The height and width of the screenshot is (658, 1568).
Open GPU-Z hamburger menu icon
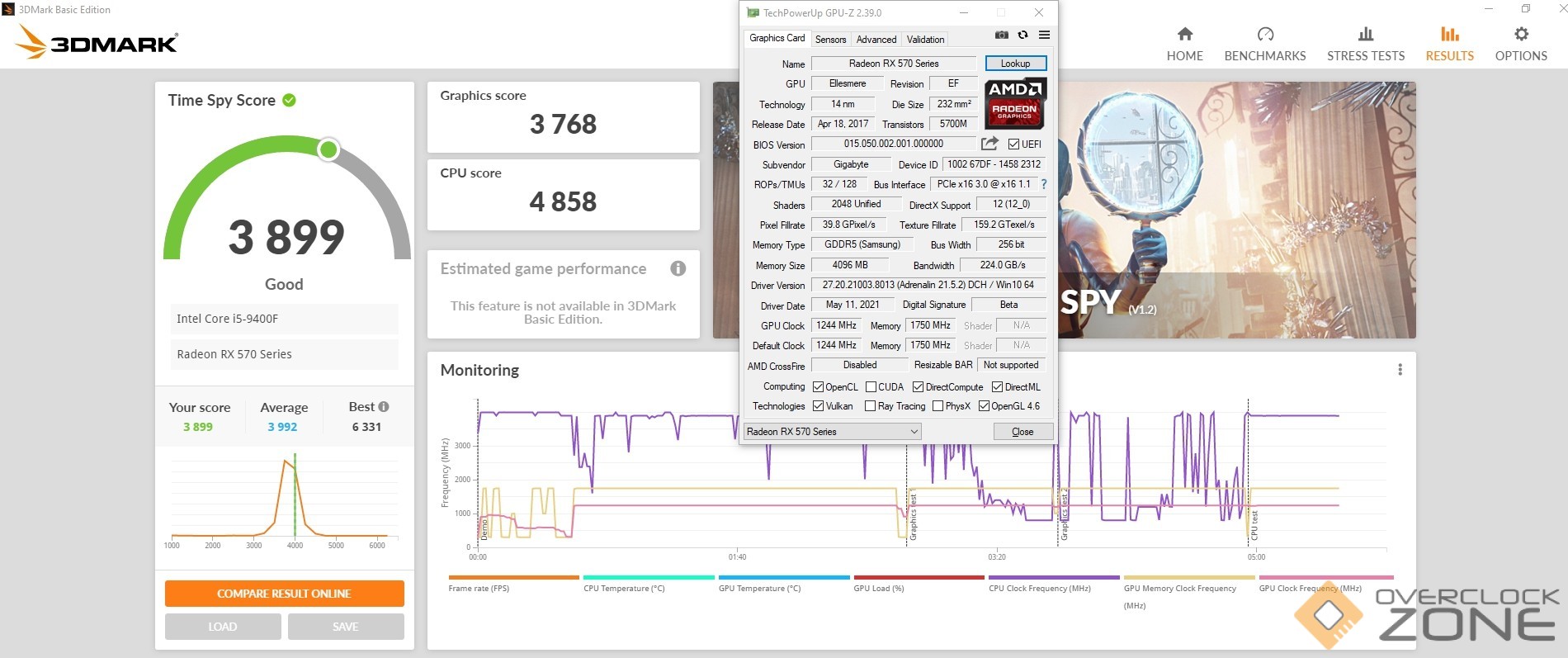[1044, 35]
